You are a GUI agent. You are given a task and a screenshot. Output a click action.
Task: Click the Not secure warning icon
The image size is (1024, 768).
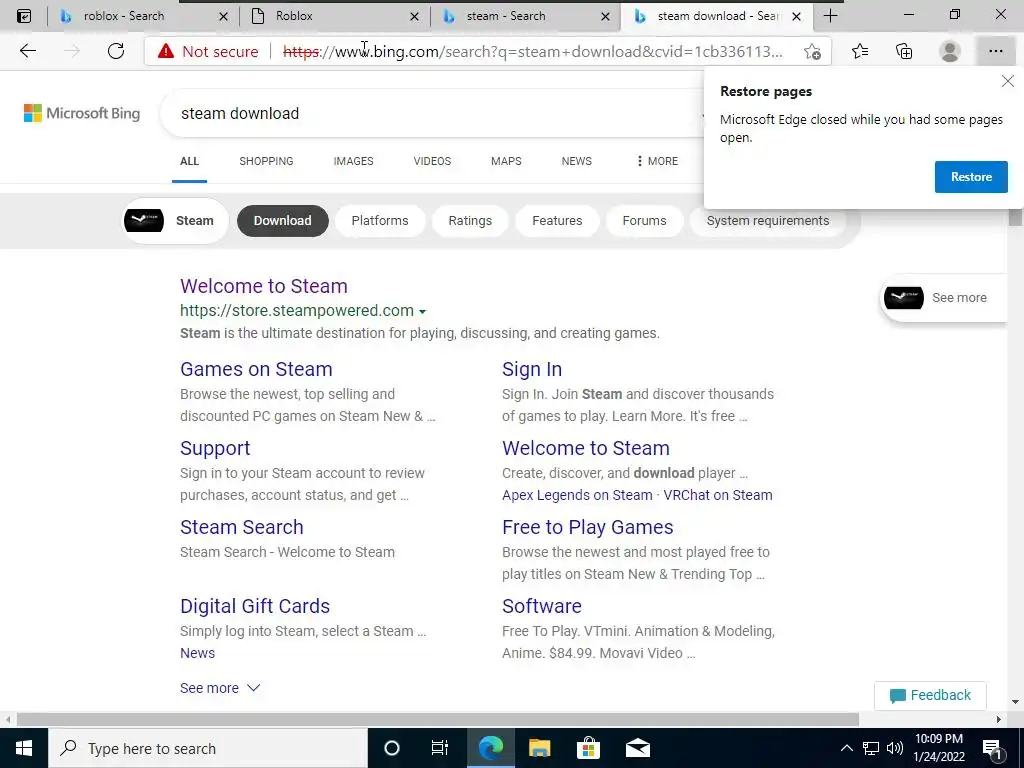click(166, 51)
